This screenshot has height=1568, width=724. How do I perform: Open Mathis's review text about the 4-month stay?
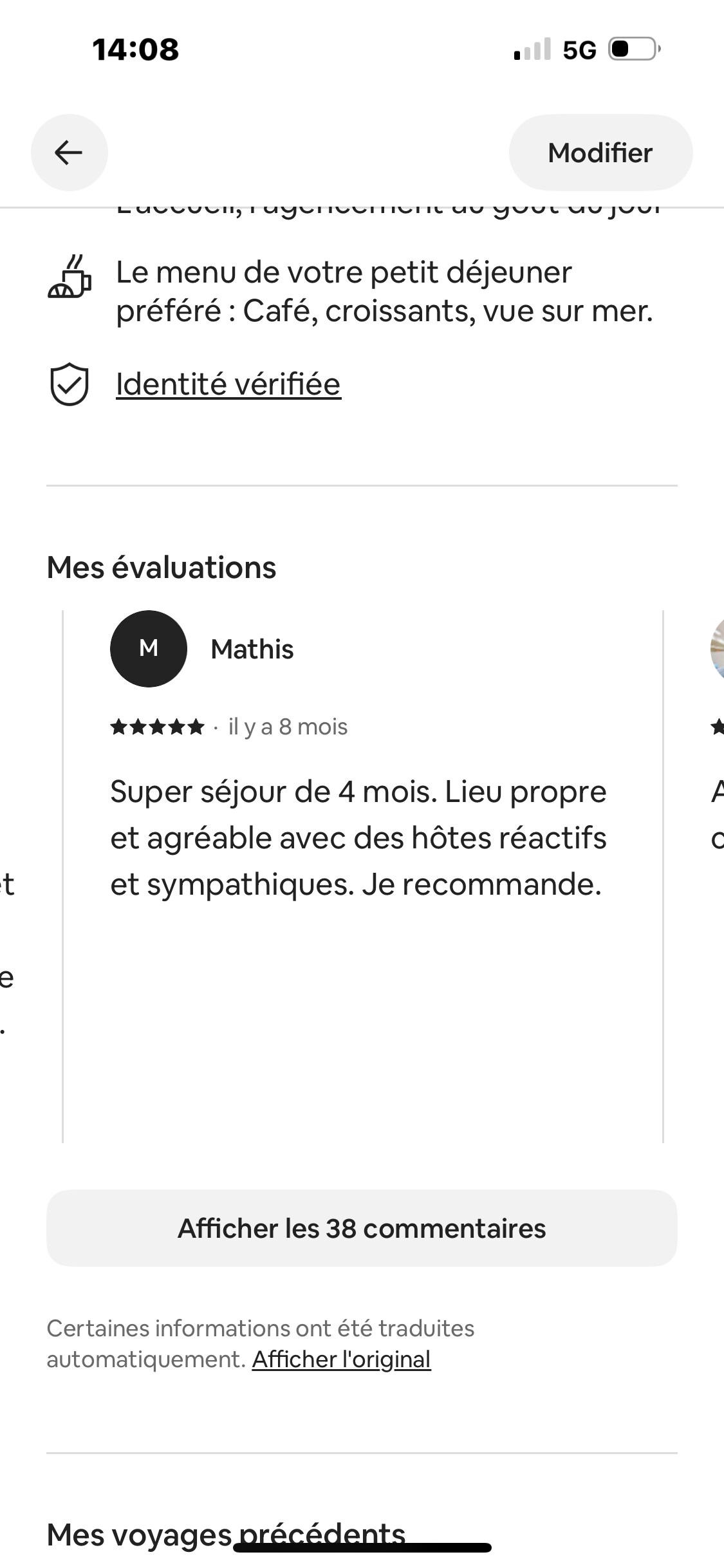pyautogui.click(x=358, y=838)
